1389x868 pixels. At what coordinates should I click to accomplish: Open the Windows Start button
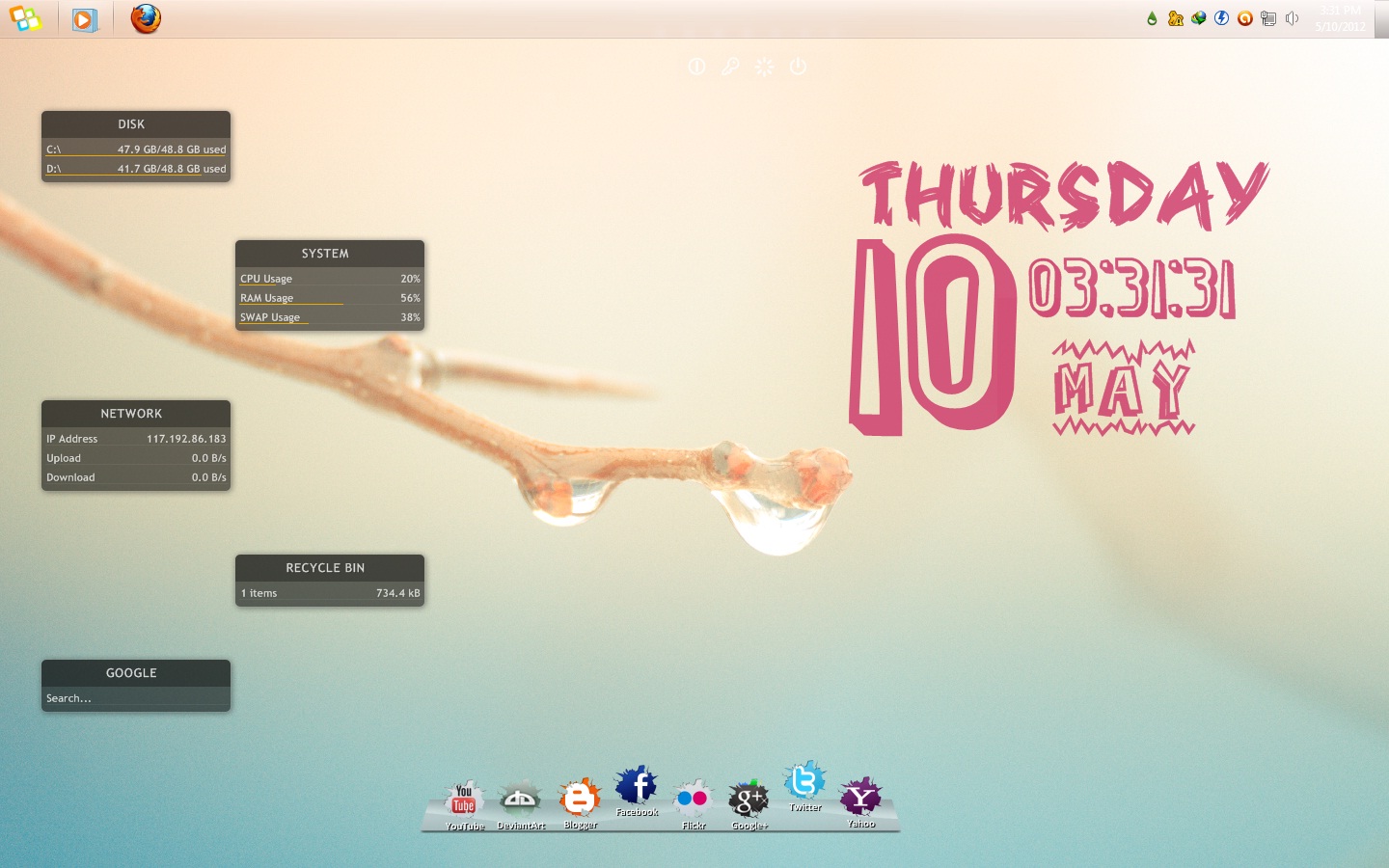[x=25, y=18]
